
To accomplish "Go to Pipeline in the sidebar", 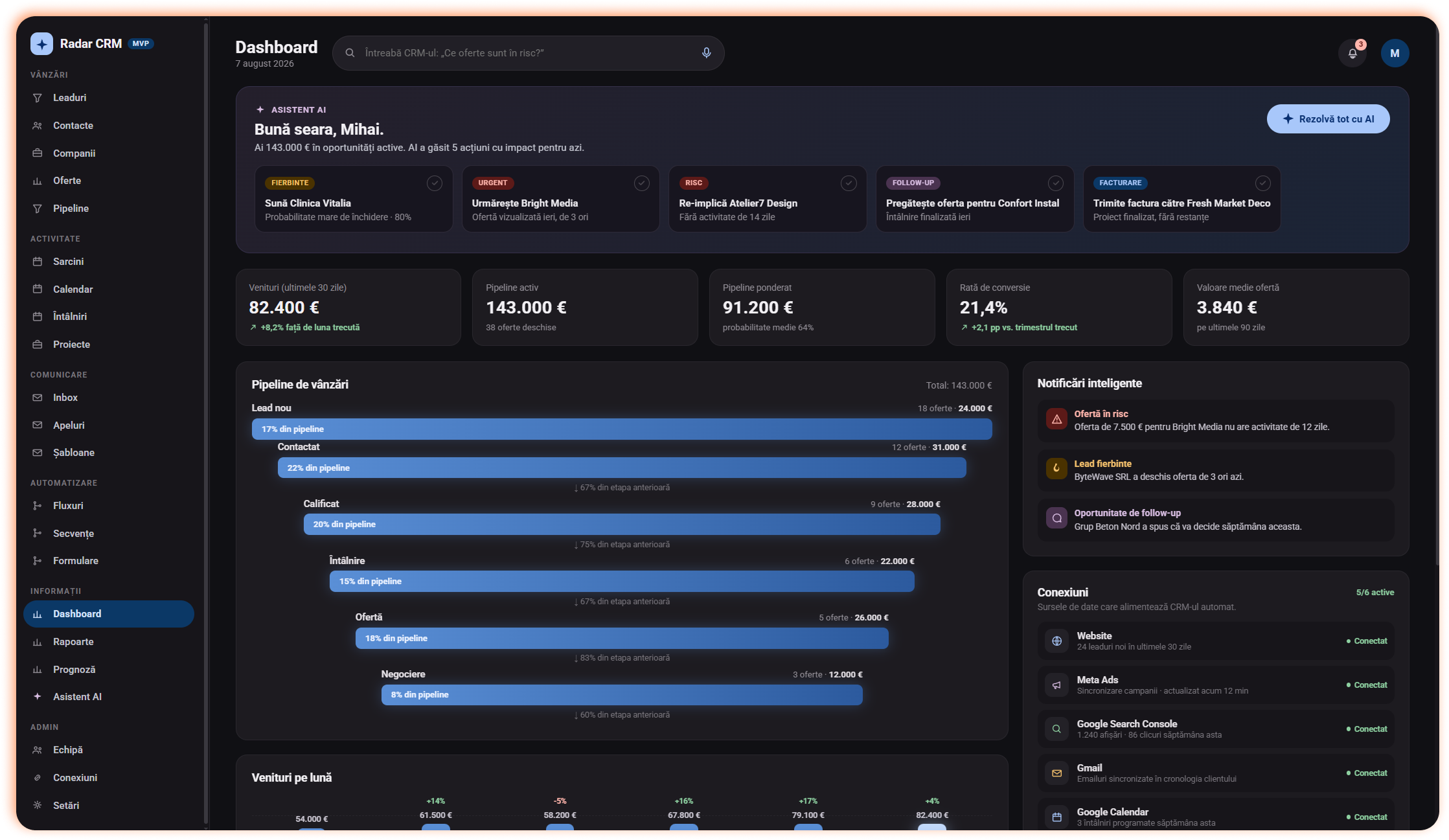I will pos(109,209).
